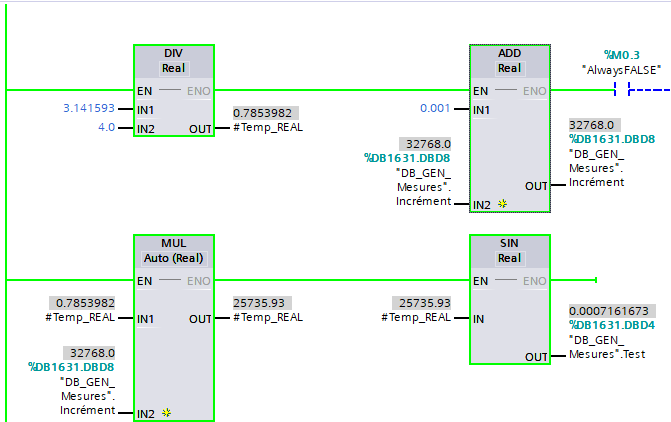Click the %M0.3 address label
This screenshot has height=422, width=671.
click(623, 54)
